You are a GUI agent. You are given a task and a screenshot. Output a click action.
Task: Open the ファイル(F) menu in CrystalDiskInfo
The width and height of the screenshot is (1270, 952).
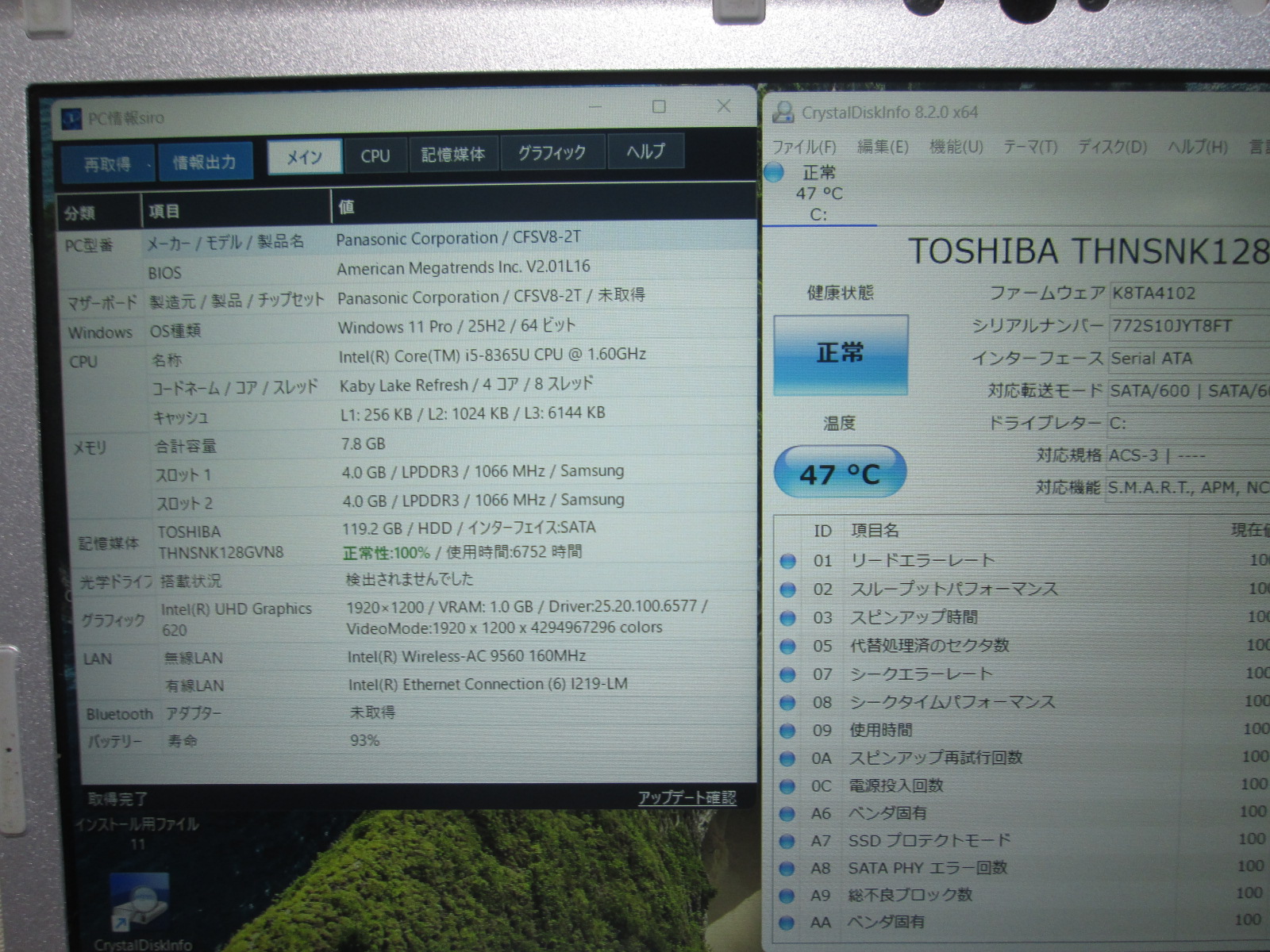804,147
